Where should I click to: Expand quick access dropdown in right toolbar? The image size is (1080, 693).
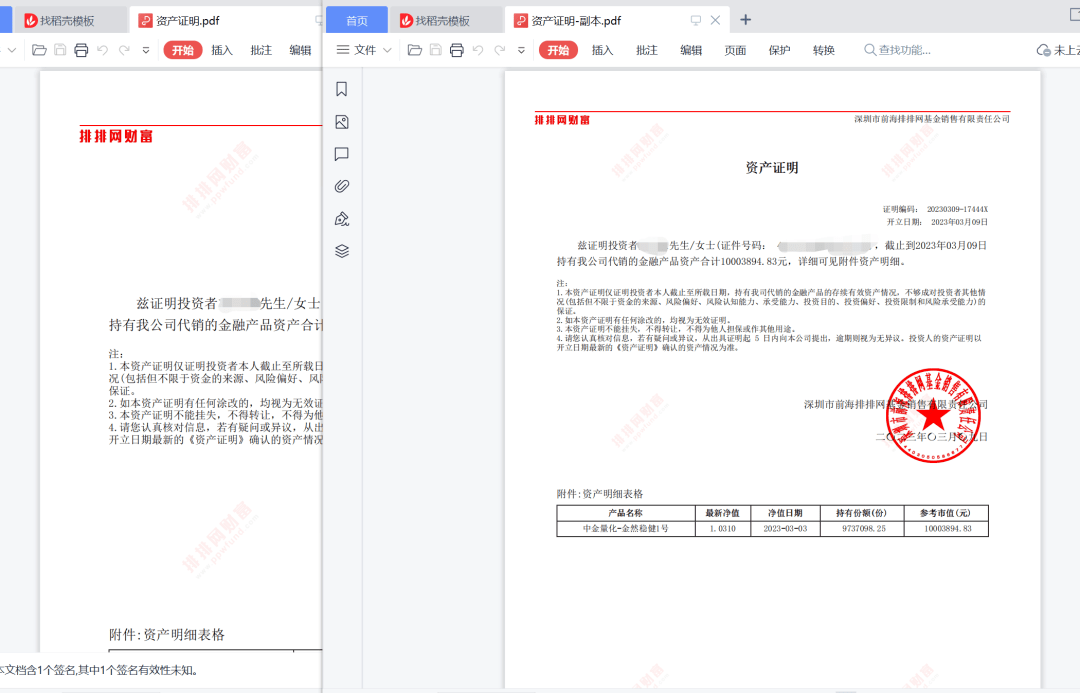pyautogui.click(x=521, y=50)
